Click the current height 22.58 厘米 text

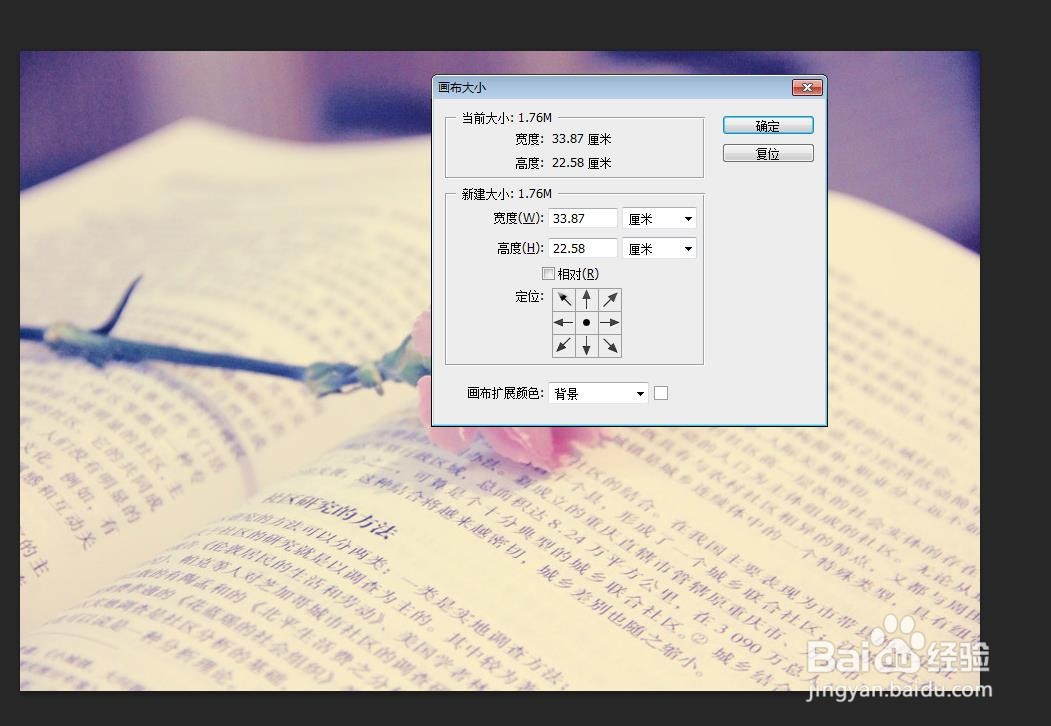pyautogui.click(x=581, y=163)
